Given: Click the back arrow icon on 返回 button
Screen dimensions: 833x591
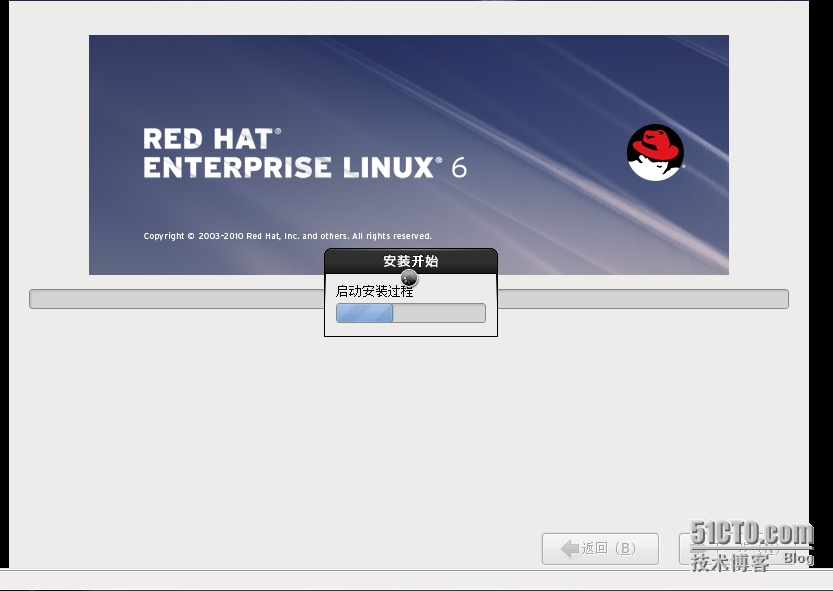Looking at the screenshot, I should (570, 548).
